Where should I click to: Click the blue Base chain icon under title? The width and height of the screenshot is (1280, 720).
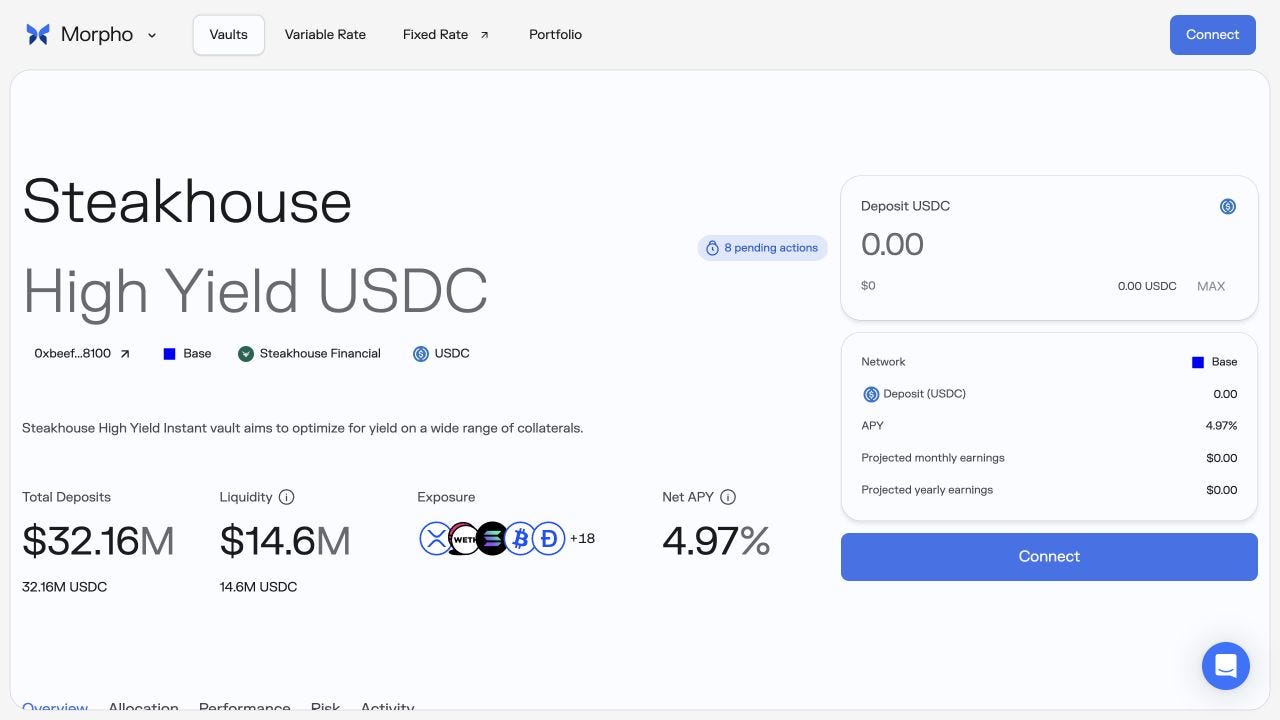coord(169,354)
